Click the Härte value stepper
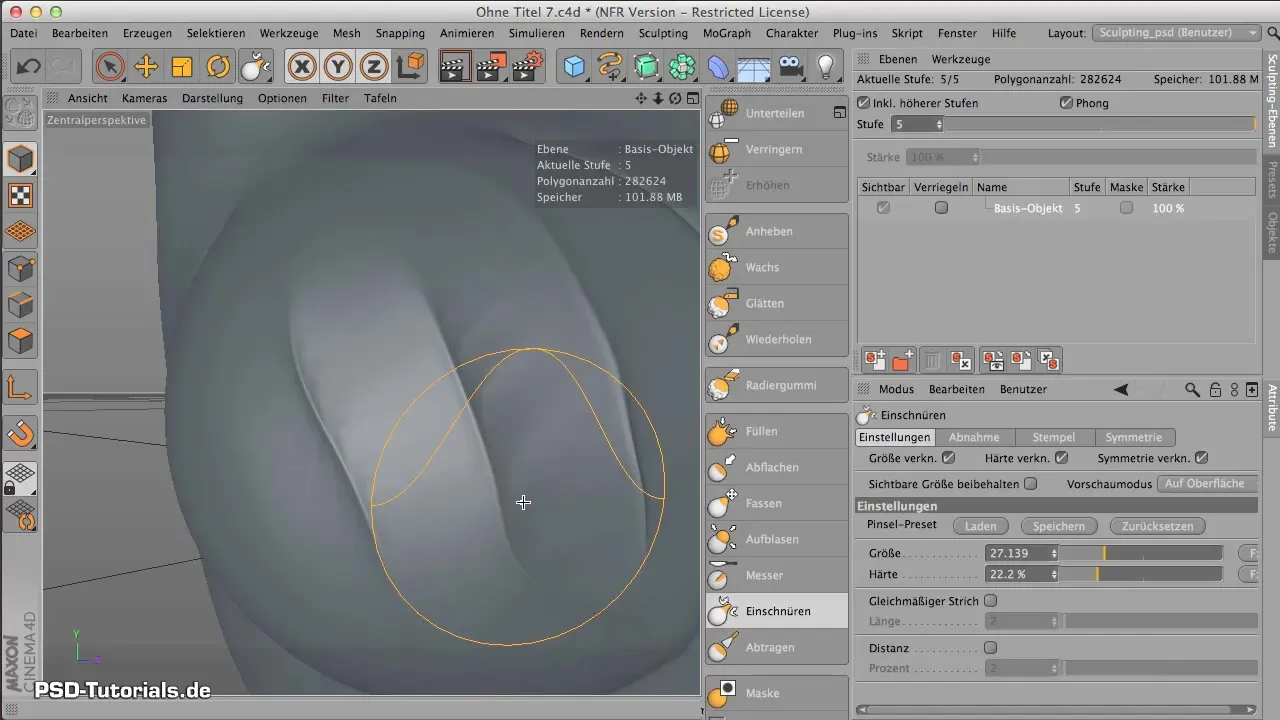 (x=1054, y=574)
